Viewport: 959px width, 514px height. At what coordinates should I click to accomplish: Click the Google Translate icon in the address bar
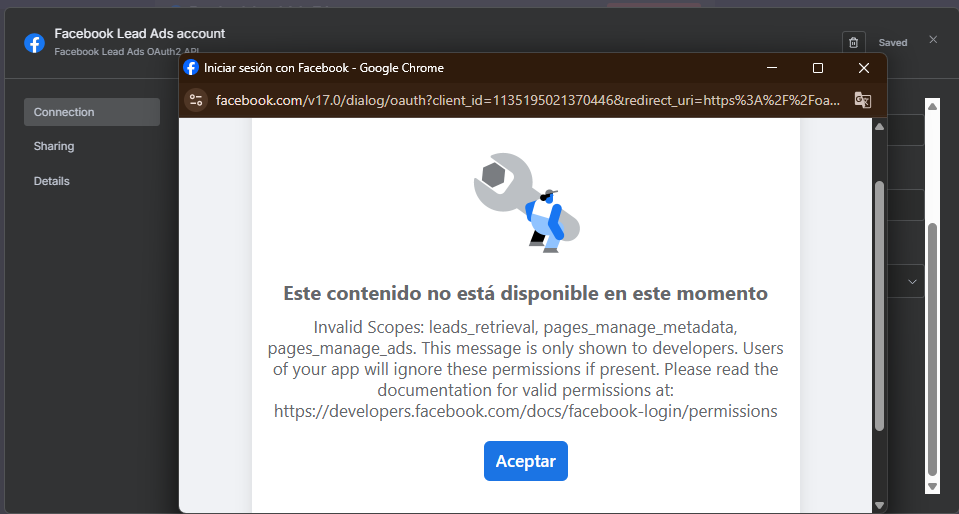(862, 100)
